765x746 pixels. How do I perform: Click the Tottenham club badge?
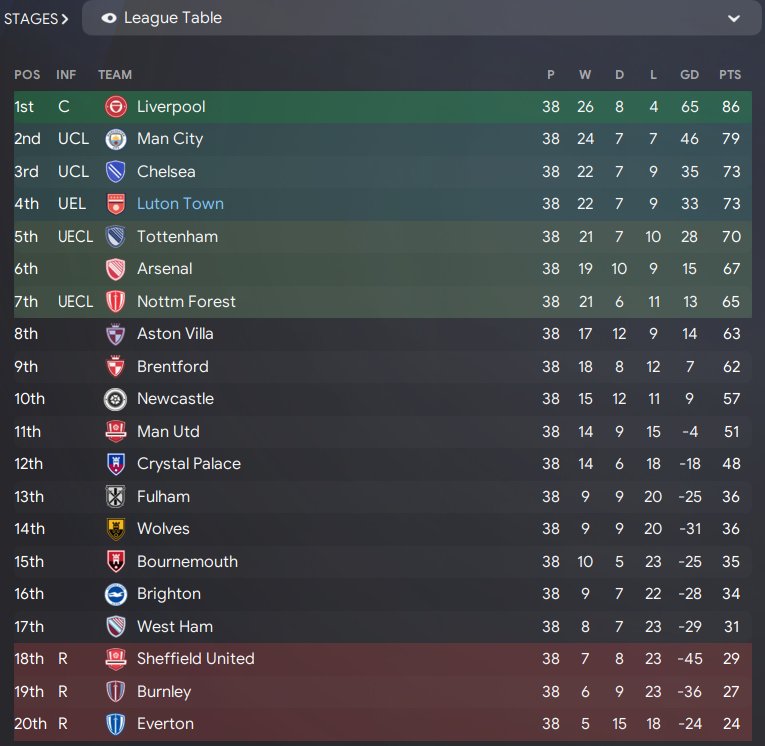pos(116,237)
